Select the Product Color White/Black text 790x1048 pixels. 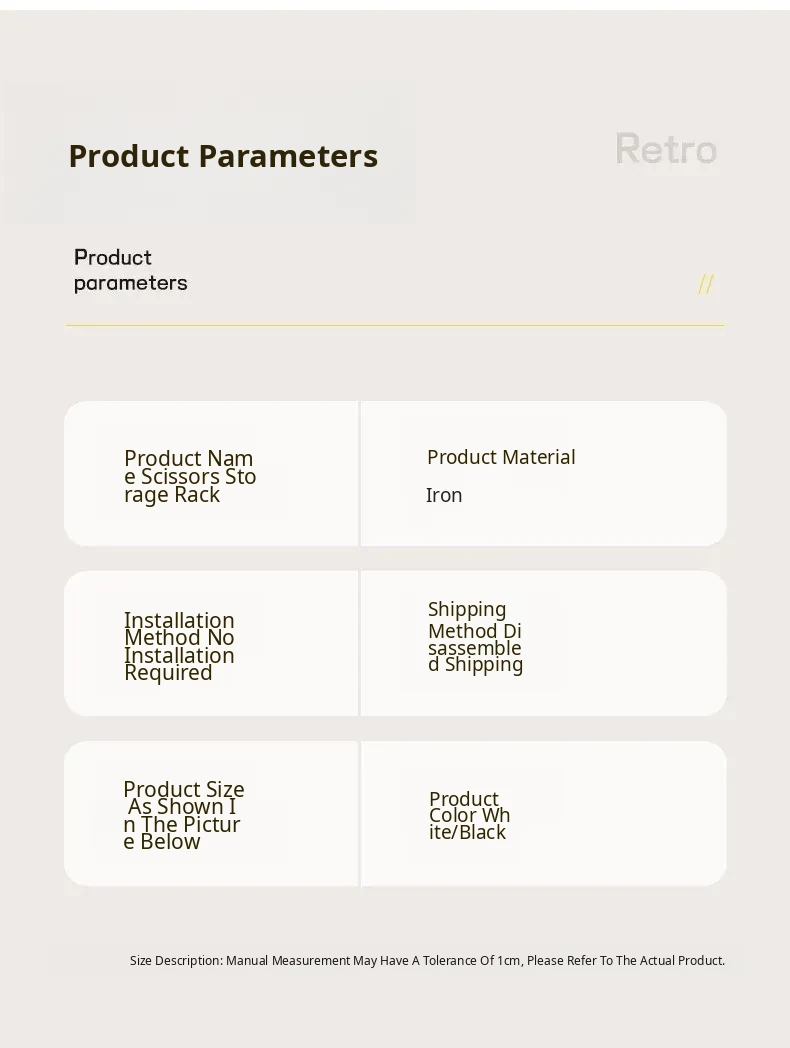[469, 815]
